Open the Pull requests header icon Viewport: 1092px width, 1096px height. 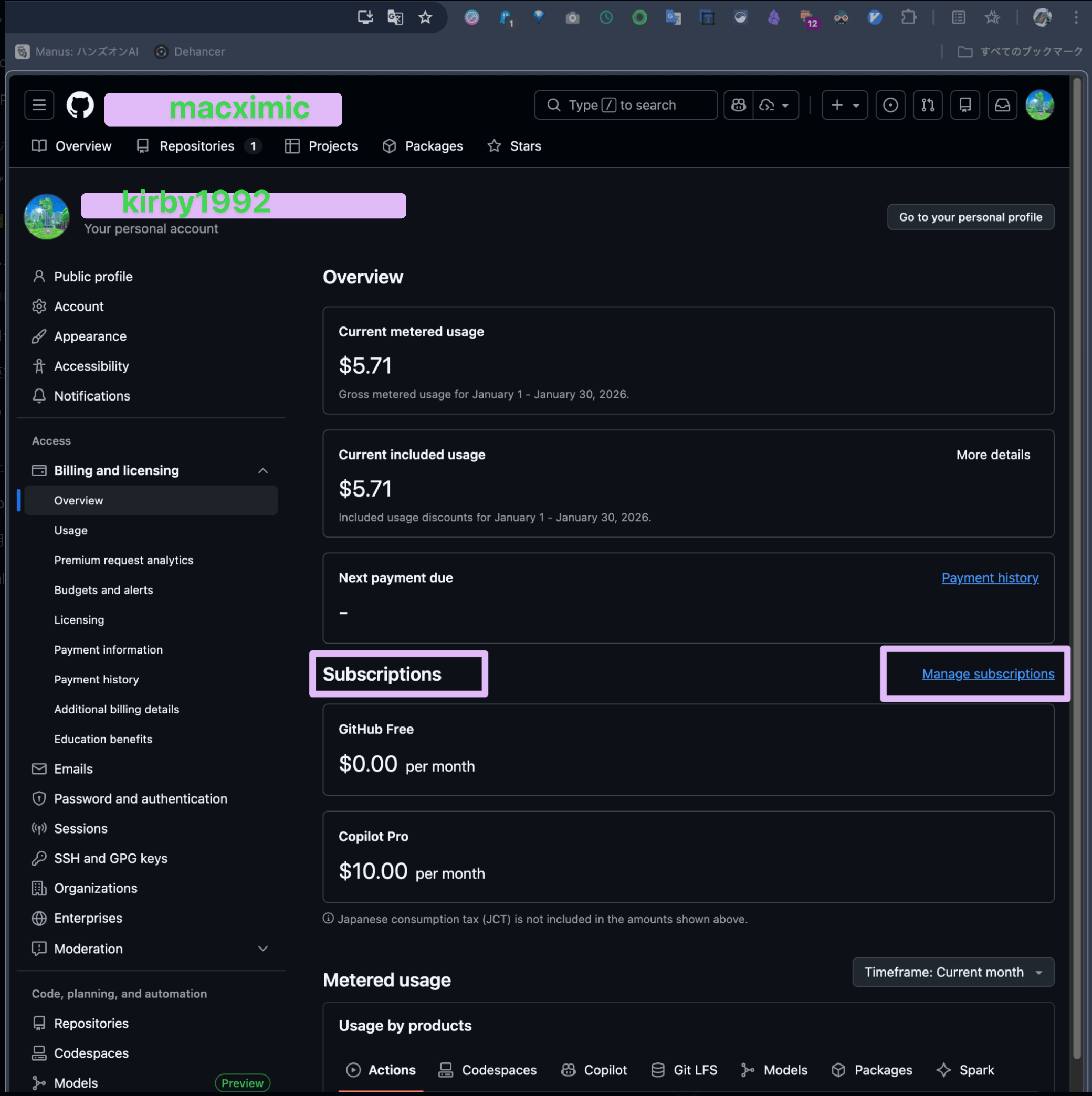coord(928,105)
